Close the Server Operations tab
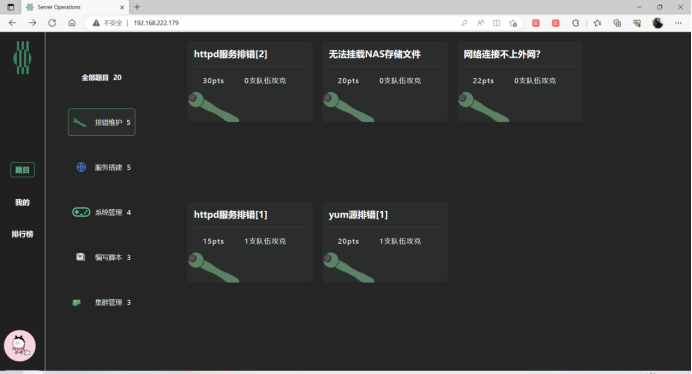The width and height of the screenshot is (692, 374). click(x=122, y=7)
